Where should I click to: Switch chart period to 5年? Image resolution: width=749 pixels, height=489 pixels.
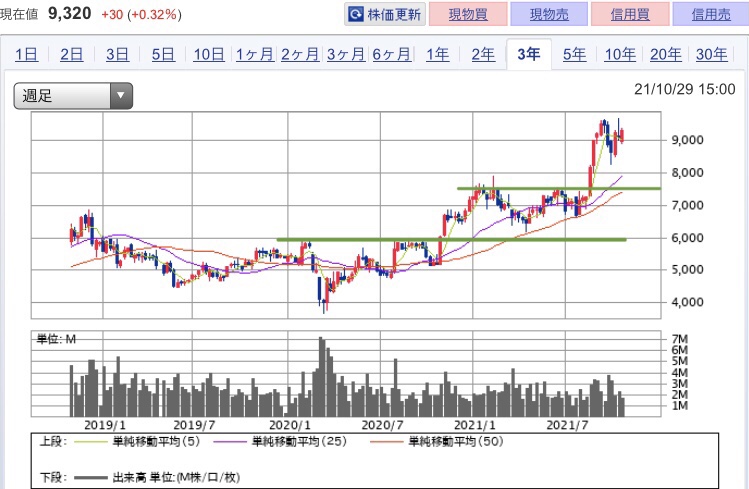[x=574, y=54]
